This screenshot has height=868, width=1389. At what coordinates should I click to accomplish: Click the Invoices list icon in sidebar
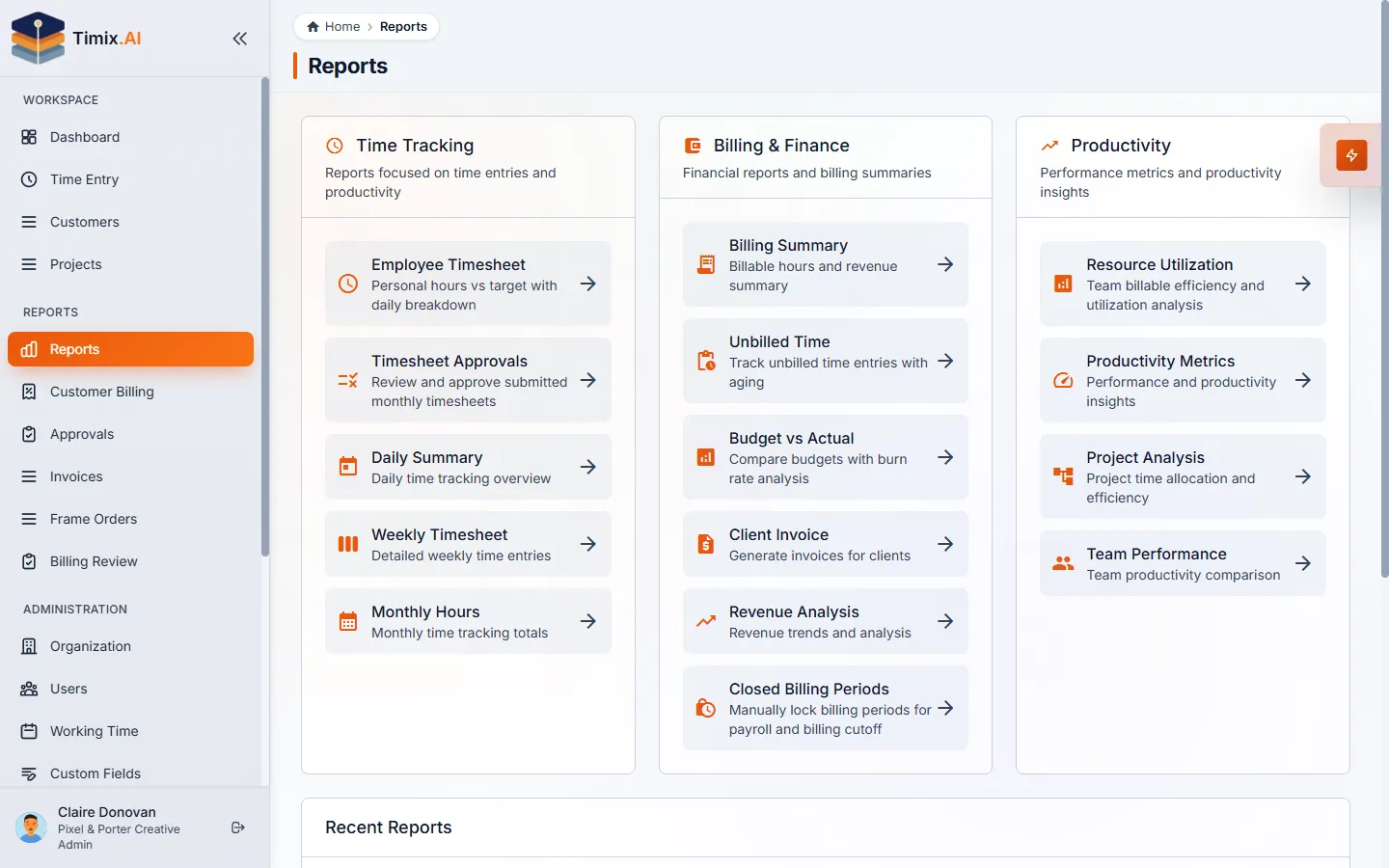click(x=29, y=476)
